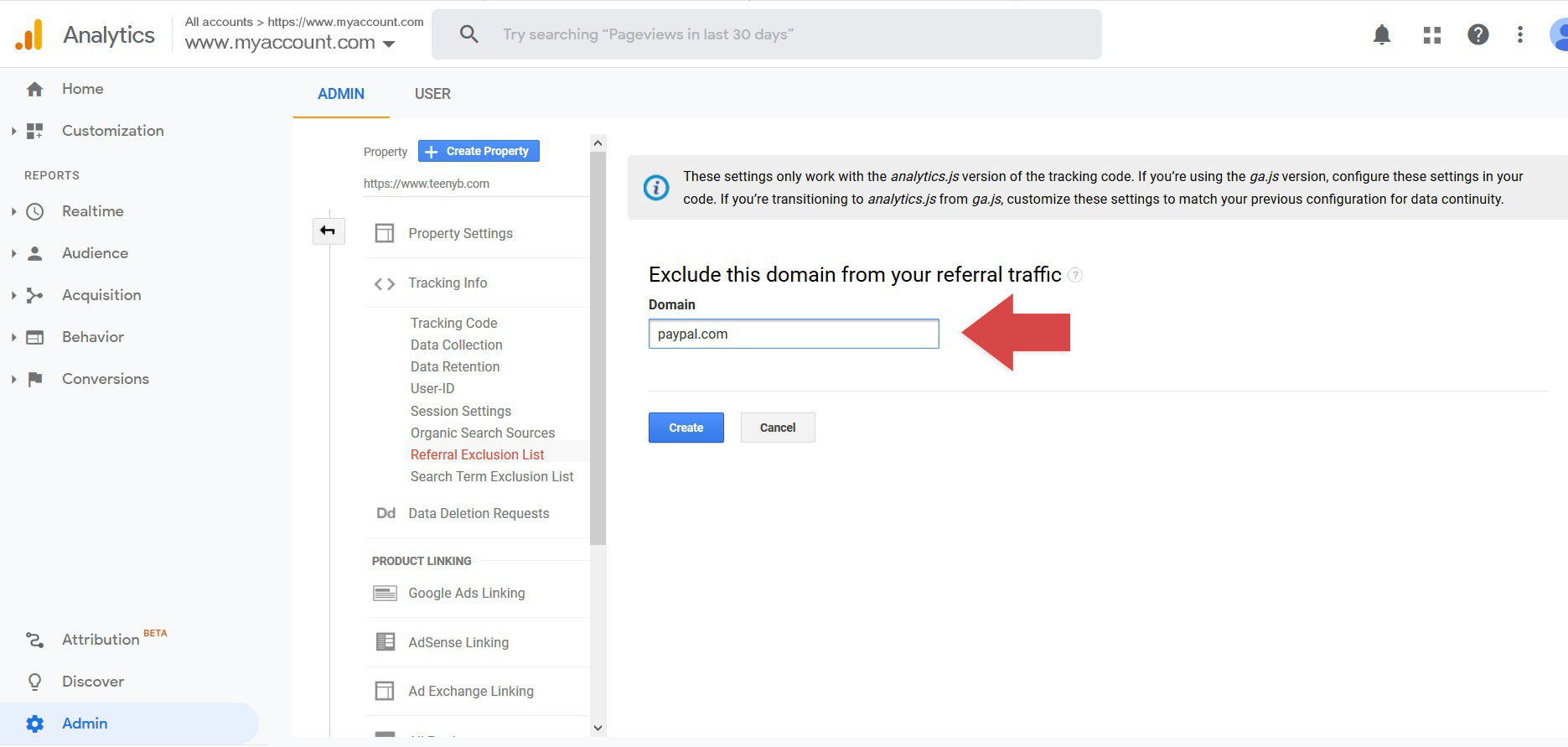Click the property column scroll-up arrow
Viewport: 1568px width, 747px height.
pos(598,143)
